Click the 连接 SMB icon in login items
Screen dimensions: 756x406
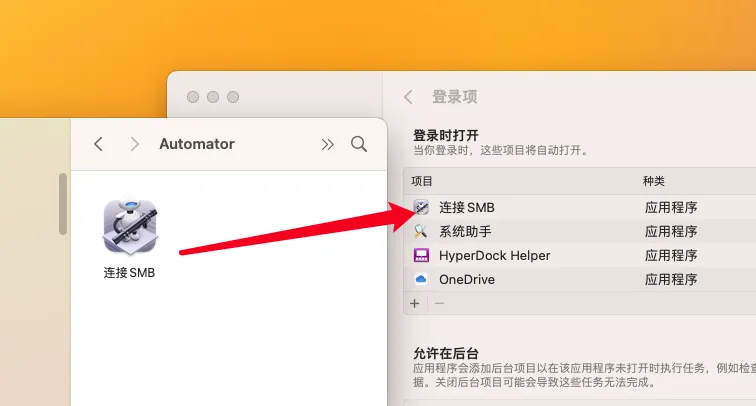point(421,207)
